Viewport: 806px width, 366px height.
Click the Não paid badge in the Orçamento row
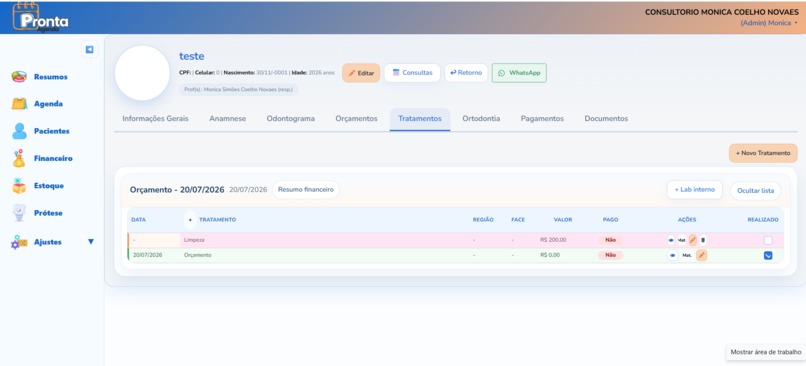[610, 255]
